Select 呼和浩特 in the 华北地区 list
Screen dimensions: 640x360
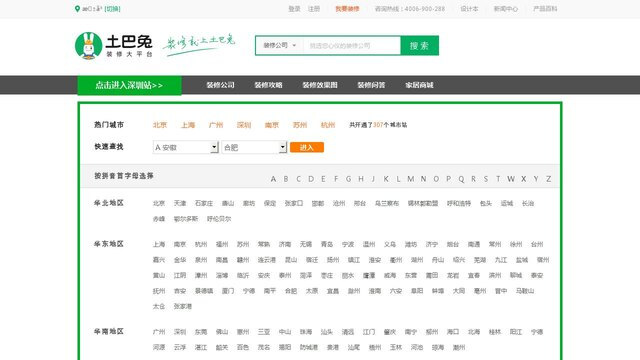point(459,203)
